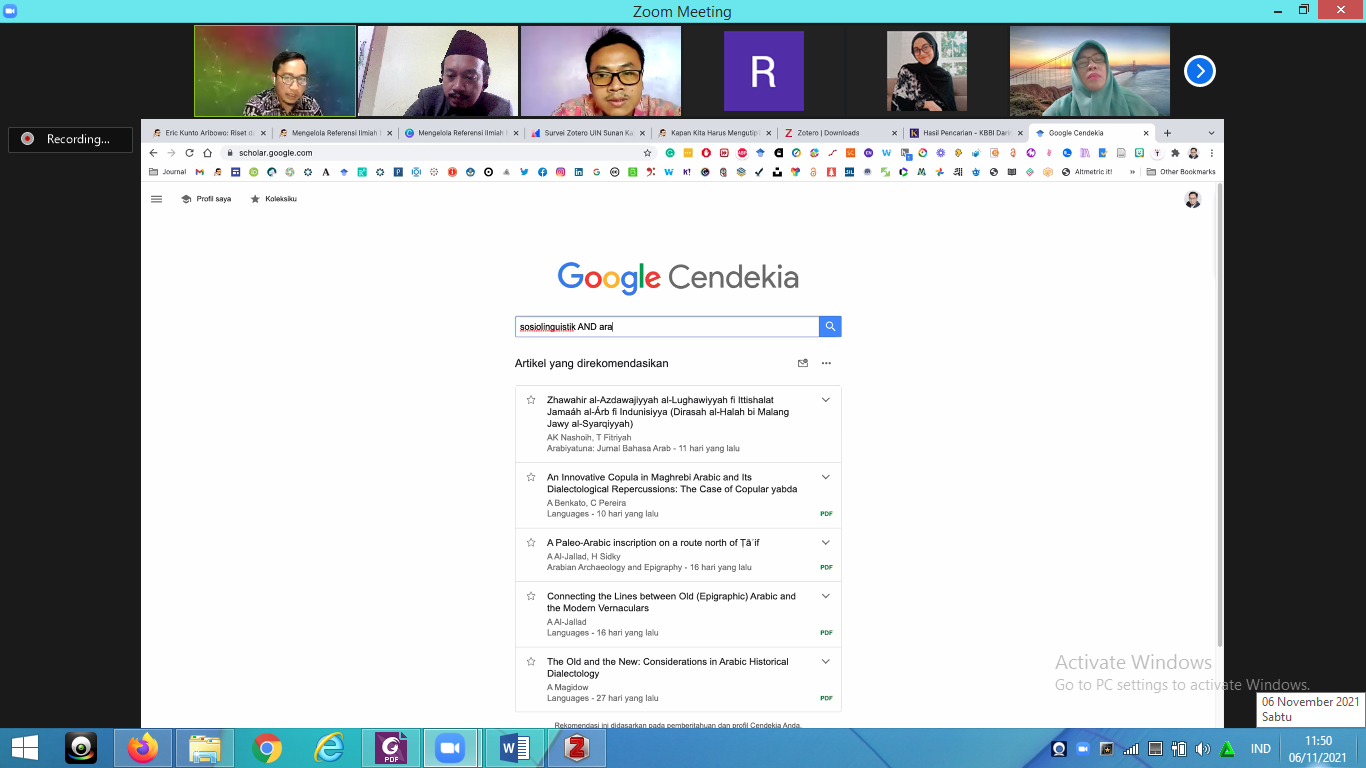The height and width of the screenshot is (768, 1366).
Task: Expand the Zhawahir al-Azdawajiyyah article entry
Action: (826, 400)
